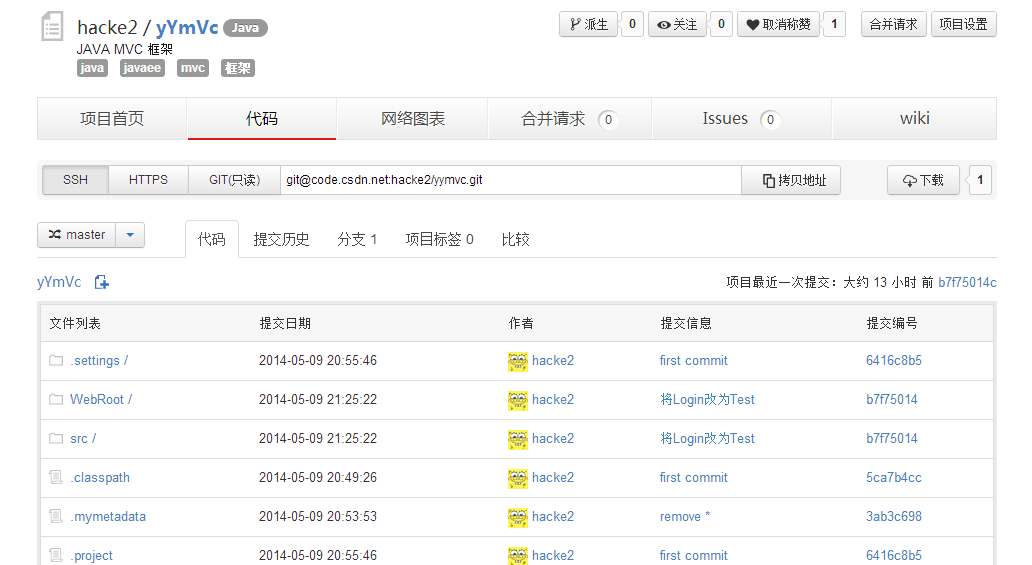Viewport: 1032px width, 565px height.
Task: Click yYmVc breadcrumb link
Action: pyautogui.click(x=59, y=282)
